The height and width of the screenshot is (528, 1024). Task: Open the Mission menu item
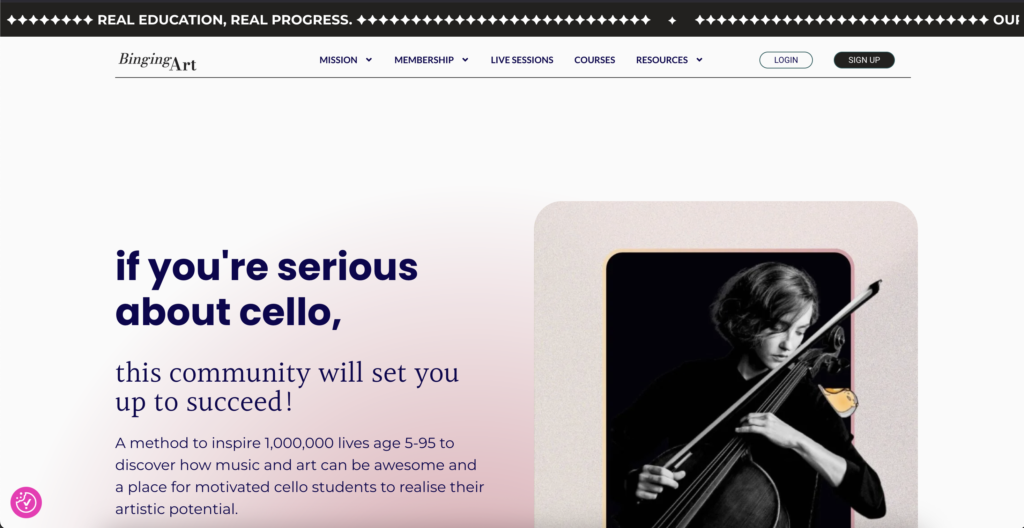coord(338,60)
